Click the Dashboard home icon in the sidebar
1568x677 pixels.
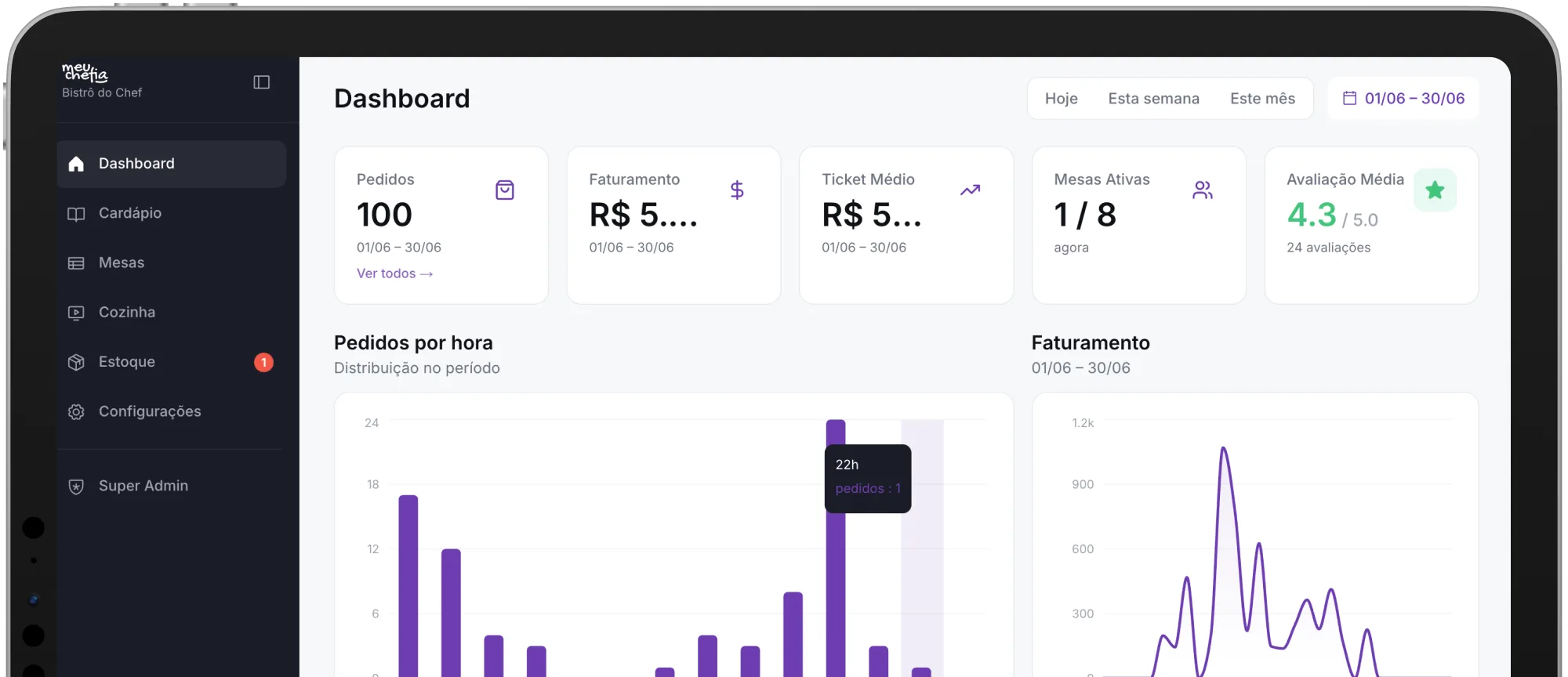[x=76, y=164]
